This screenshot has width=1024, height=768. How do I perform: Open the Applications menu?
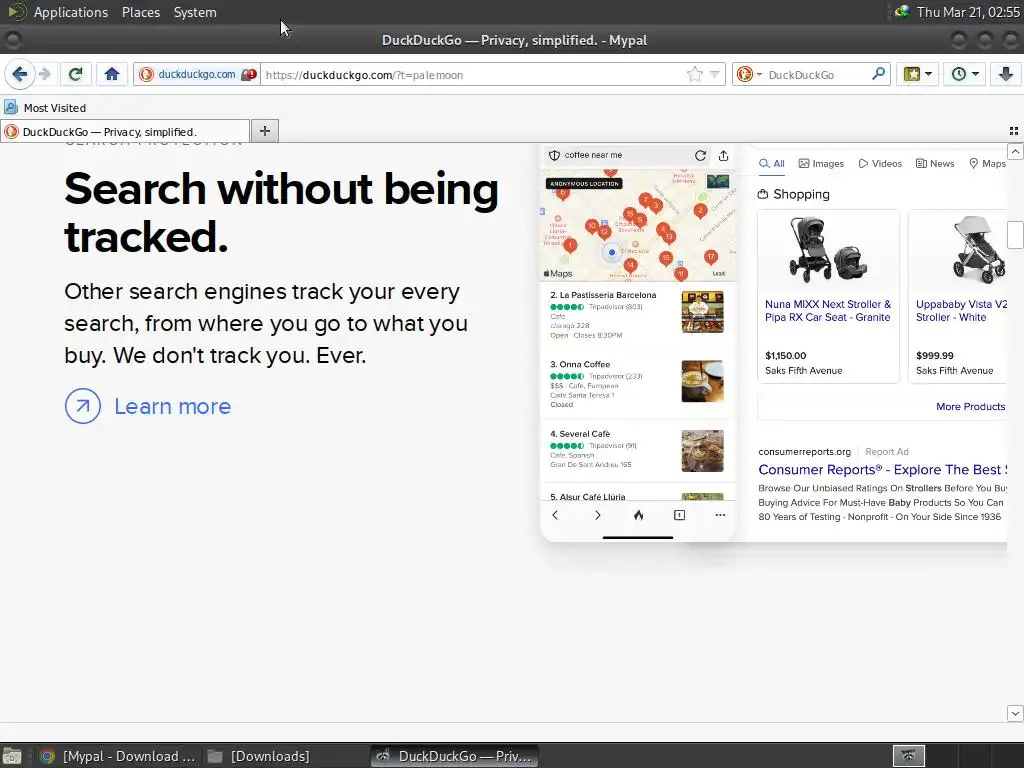coord(71,12)
